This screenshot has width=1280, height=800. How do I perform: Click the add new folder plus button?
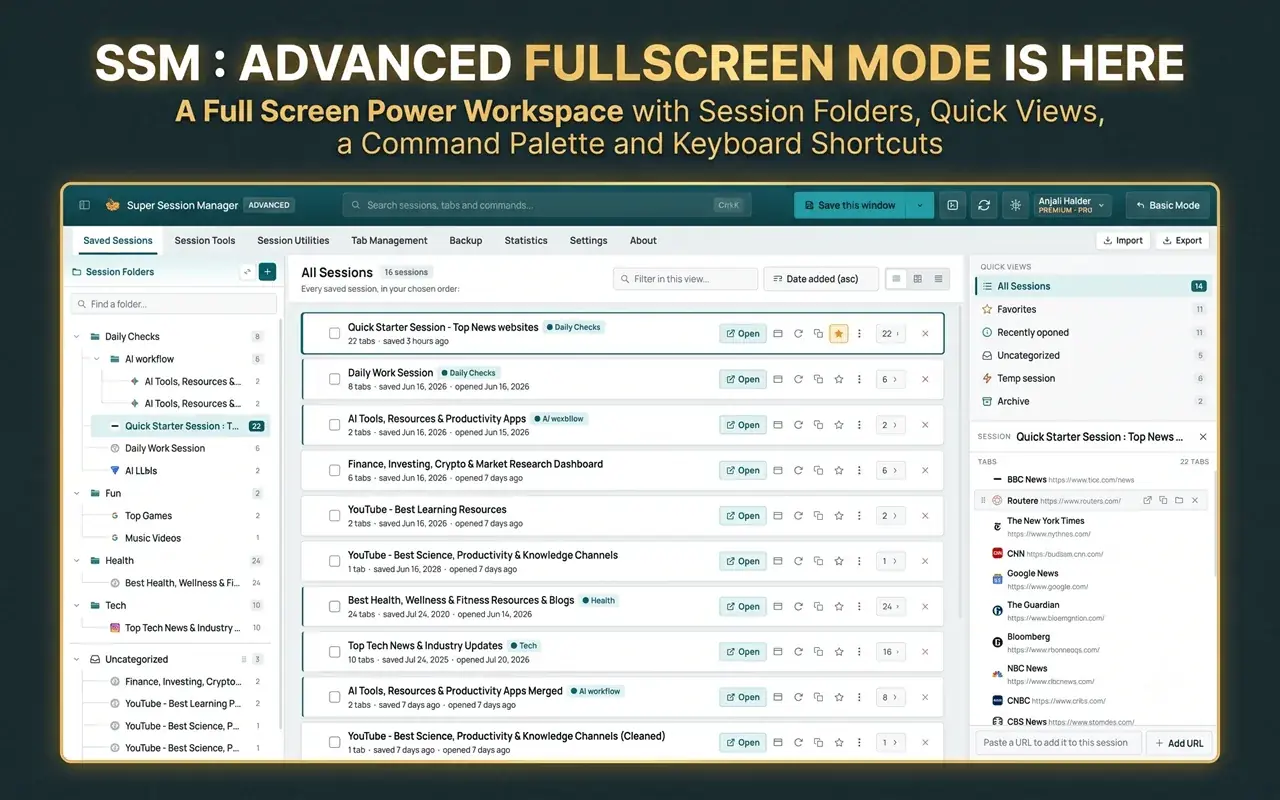[267, 271]
